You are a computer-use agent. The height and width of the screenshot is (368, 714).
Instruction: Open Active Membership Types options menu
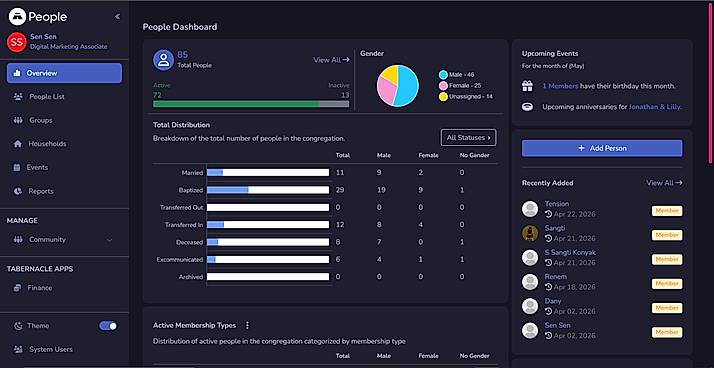(x=247, y=325)
